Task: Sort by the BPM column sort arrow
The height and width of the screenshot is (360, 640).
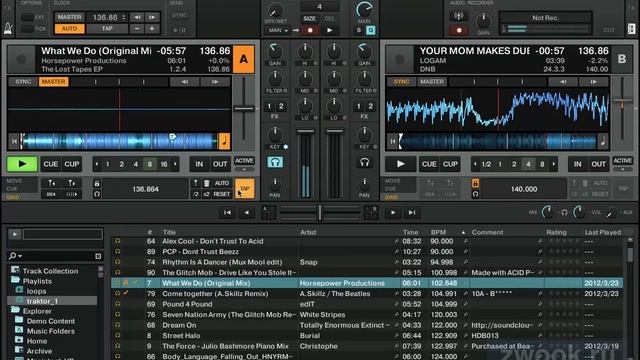Action: 463,232
